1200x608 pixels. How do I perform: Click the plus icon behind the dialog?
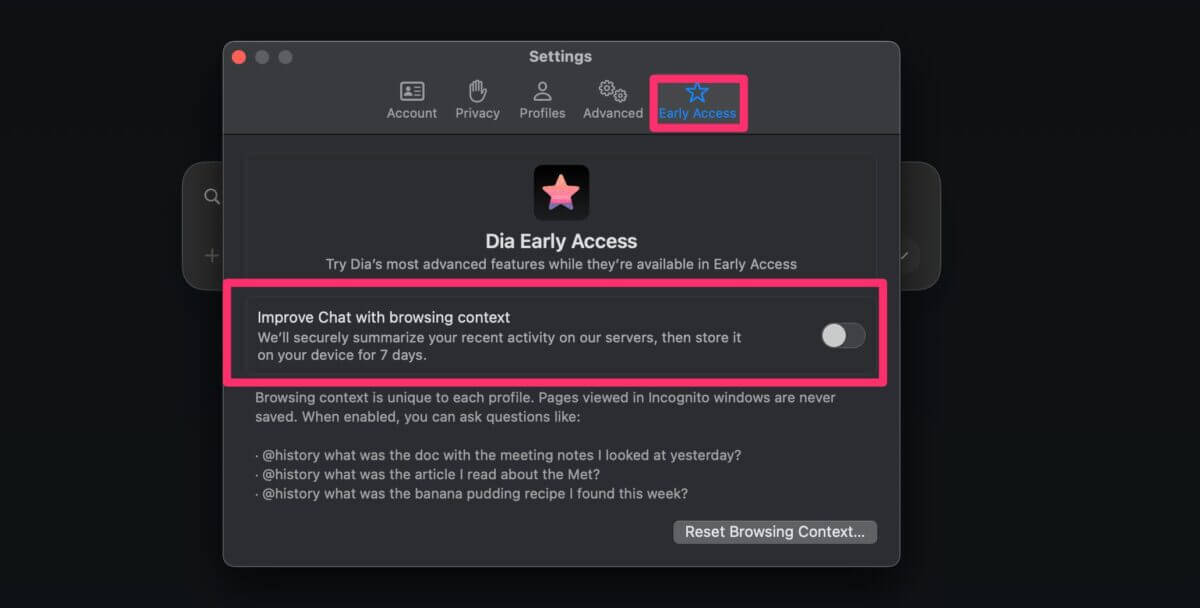coord(212,255)
